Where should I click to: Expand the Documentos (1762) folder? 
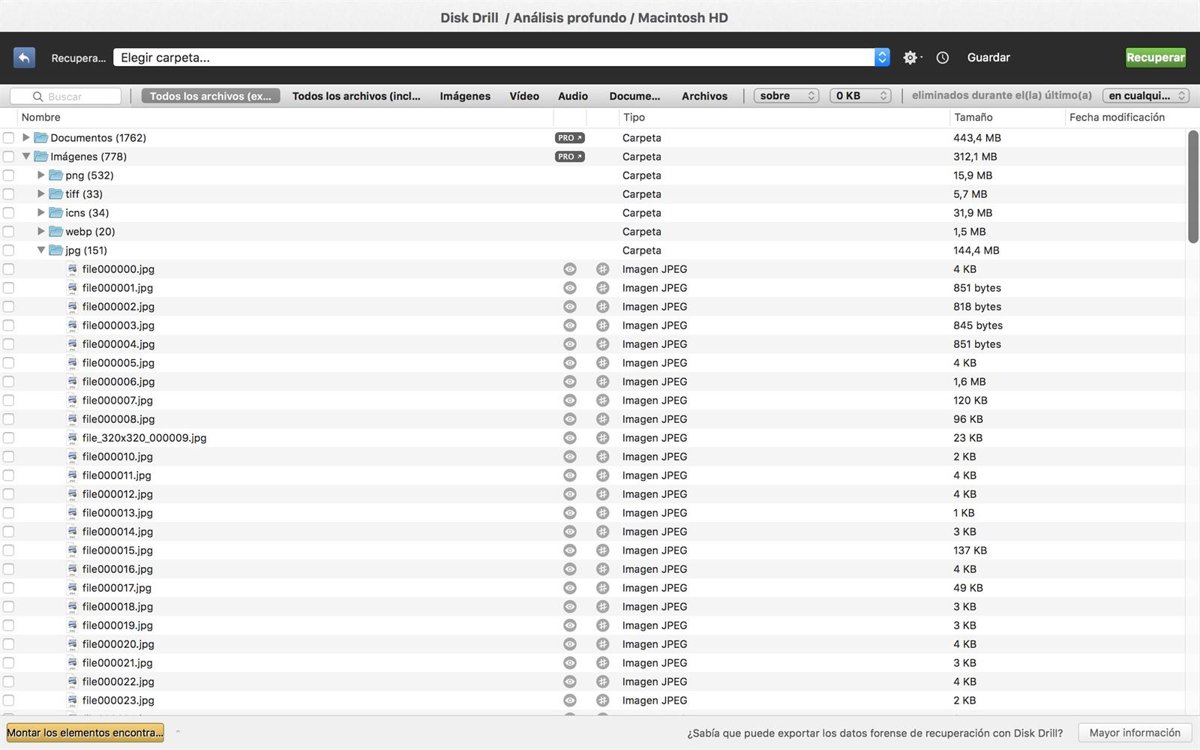click(26, 138)
